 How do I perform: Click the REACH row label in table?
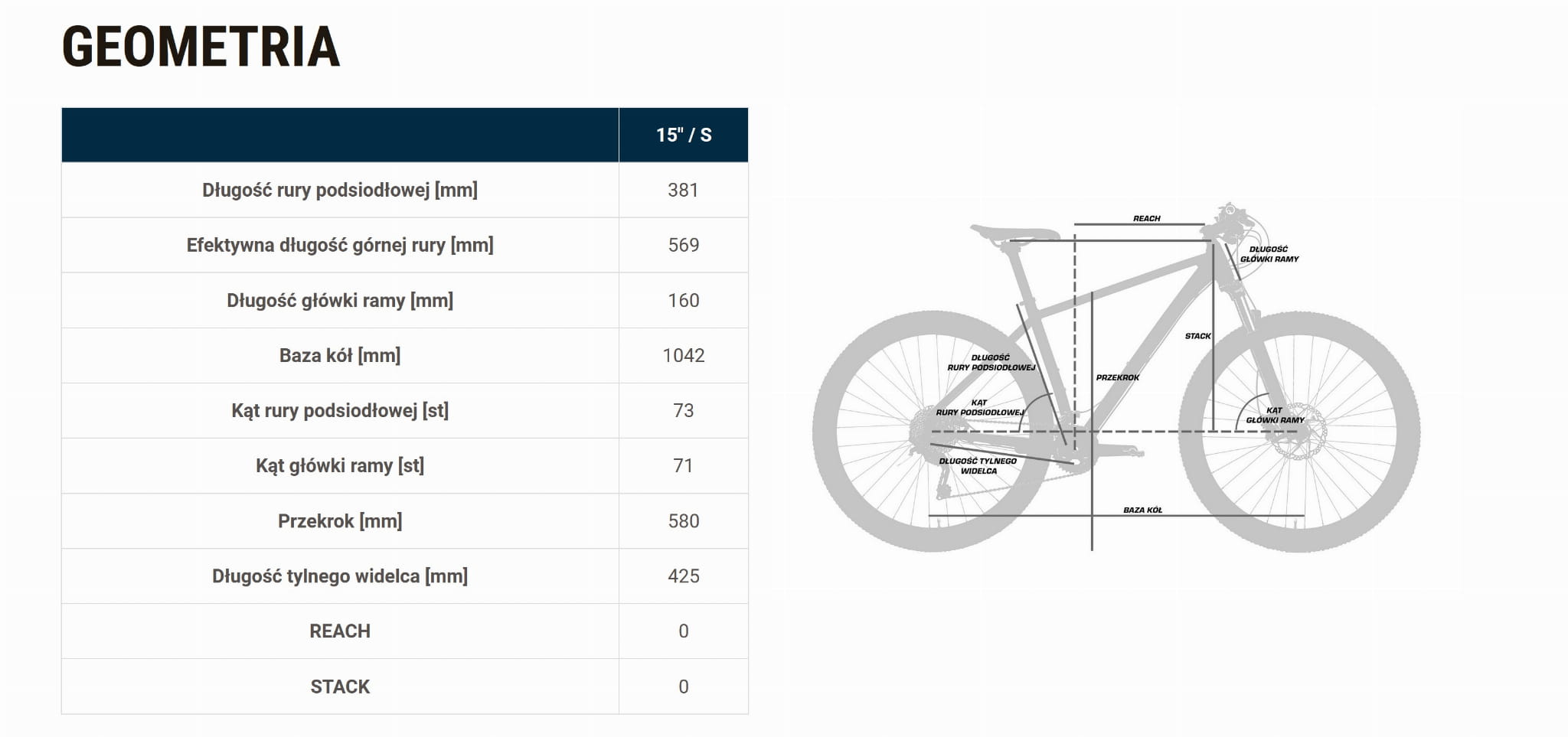340,631
